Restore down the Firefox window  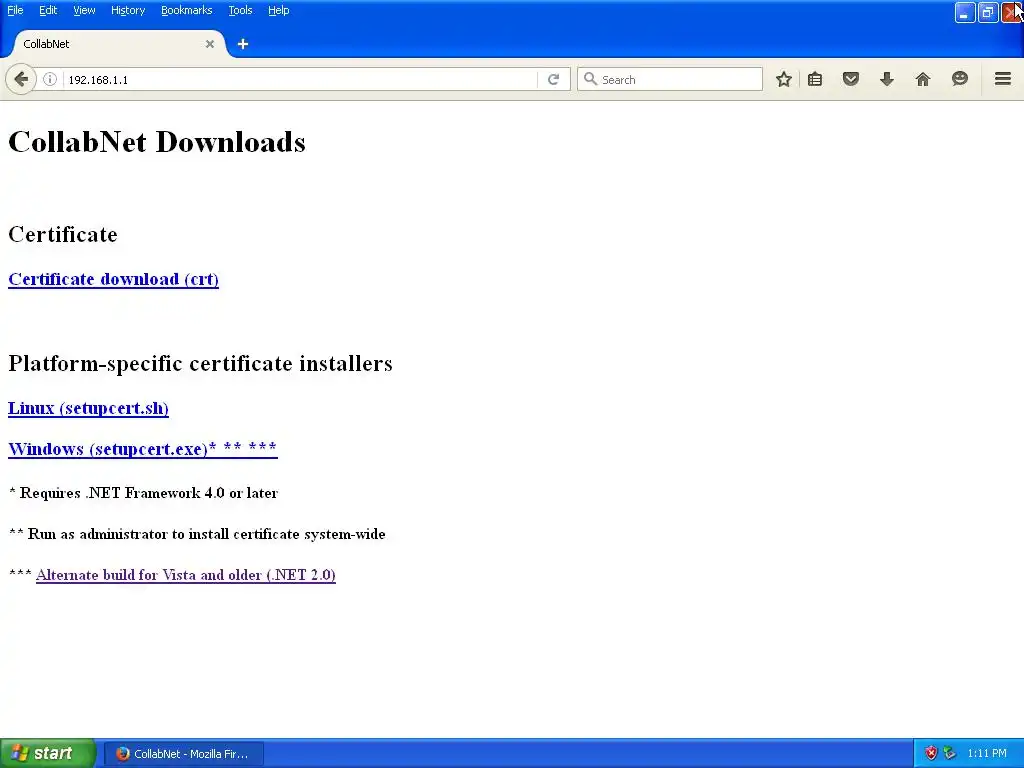pos(988,12)
